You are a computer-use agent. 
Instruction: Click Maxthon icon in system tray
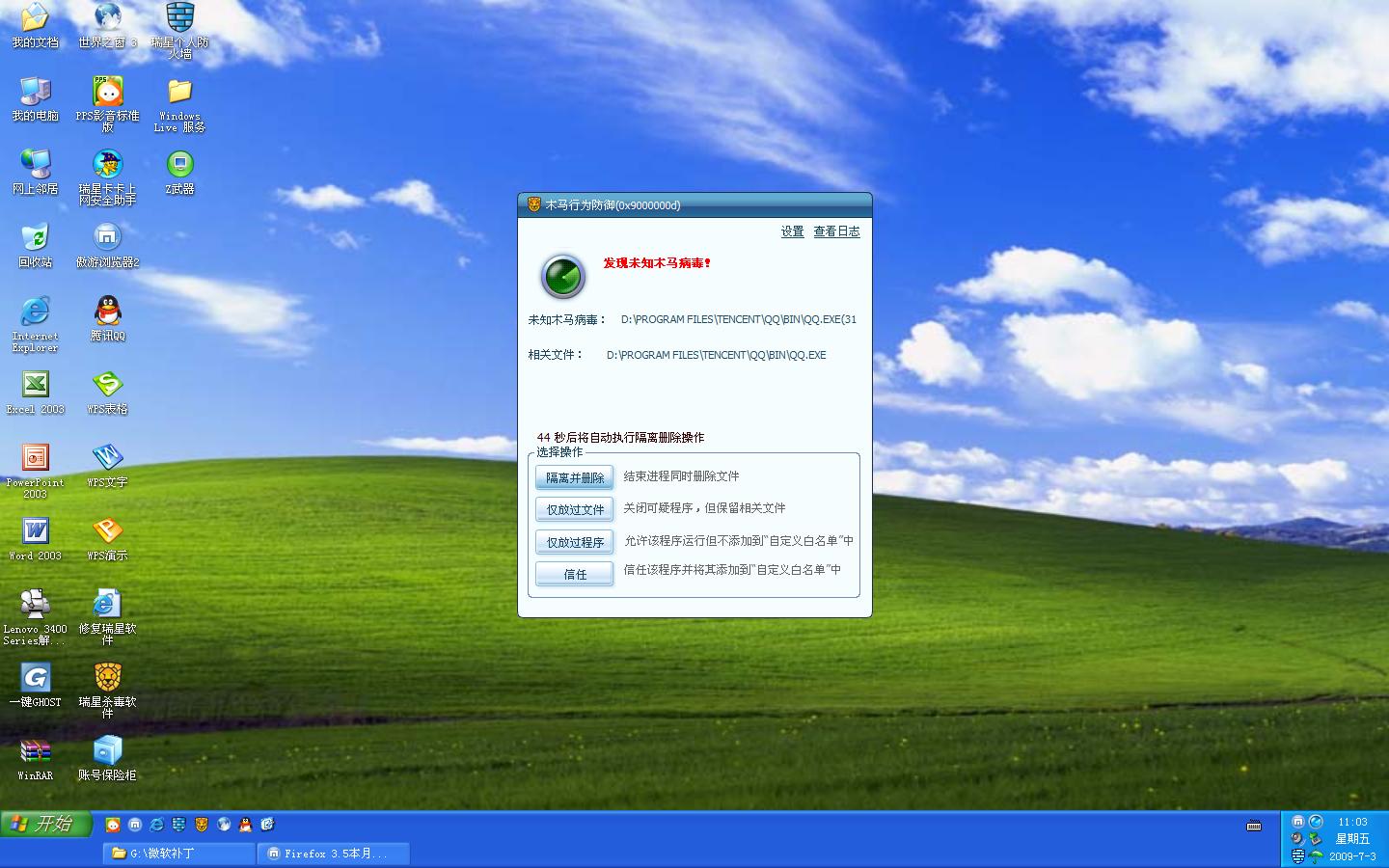tap(1297, 822)
